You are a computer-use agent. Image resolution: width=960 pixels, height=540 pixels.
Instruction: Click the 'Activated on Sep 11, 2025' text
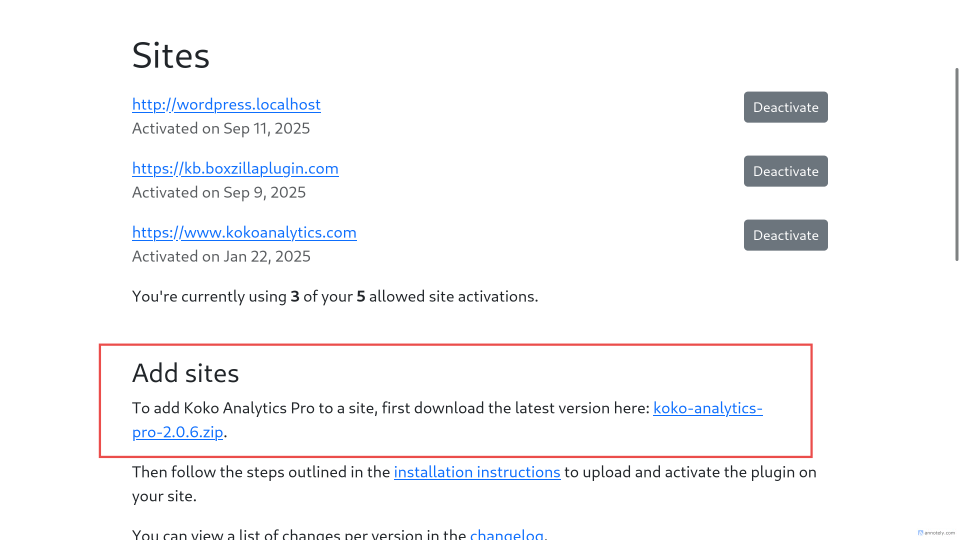click(221, 129)
